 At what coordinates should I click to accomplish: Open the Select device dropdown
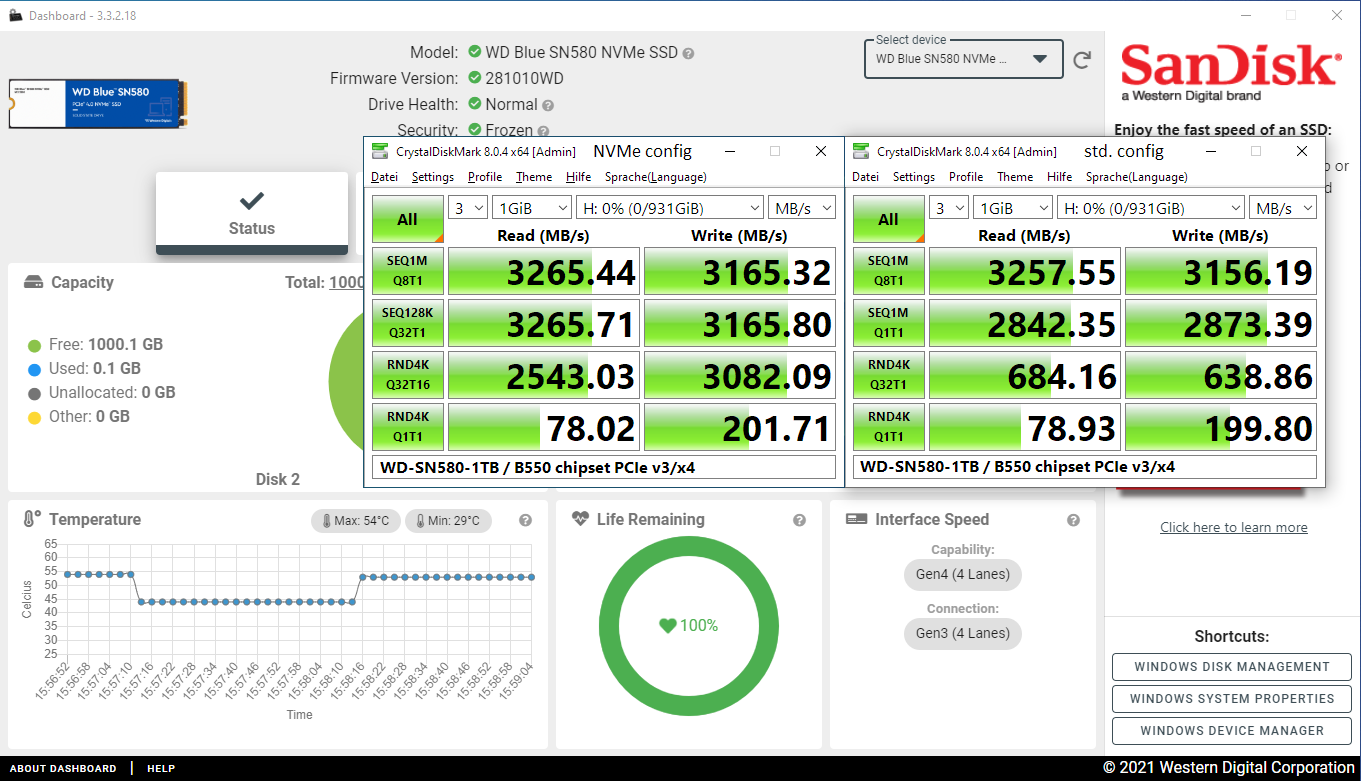(962, 59)
